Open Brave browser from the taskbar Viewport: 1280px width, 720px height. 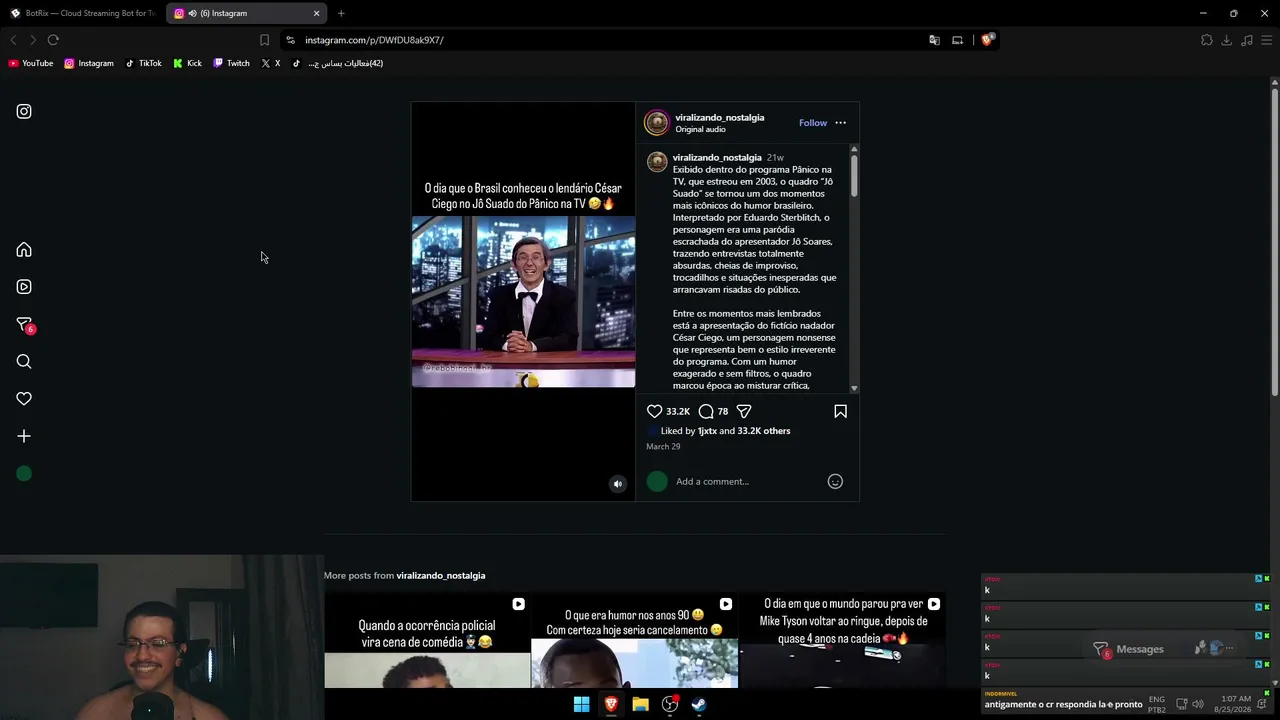pyautogui.click(x=611, y=704)
